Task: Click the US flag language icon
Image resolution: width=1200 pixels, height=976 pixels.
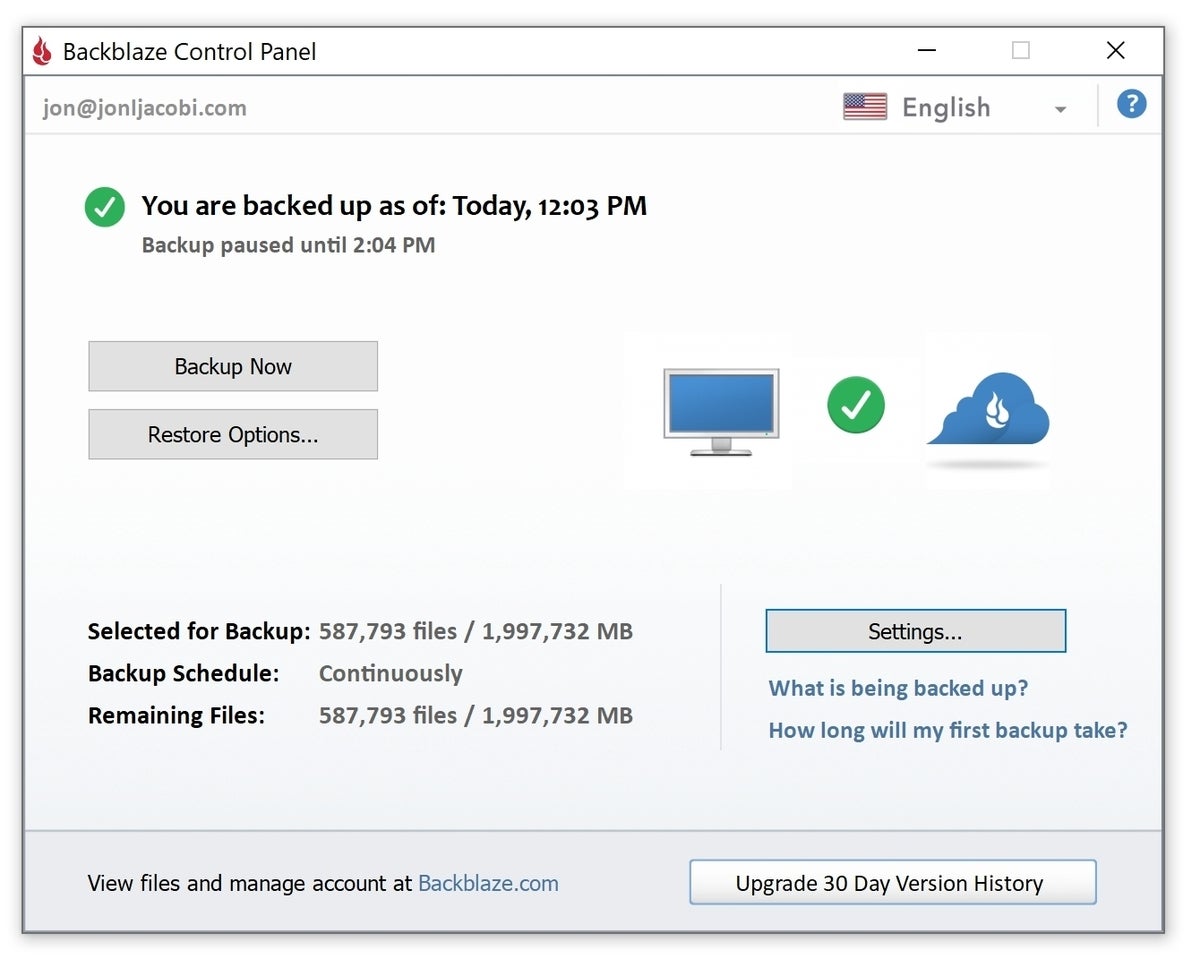Action: 865,107
